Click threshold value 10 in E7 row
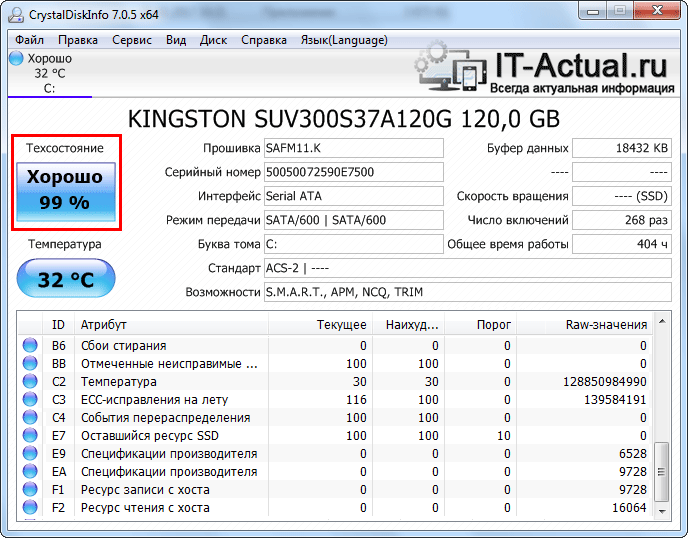 pos(504,436)
